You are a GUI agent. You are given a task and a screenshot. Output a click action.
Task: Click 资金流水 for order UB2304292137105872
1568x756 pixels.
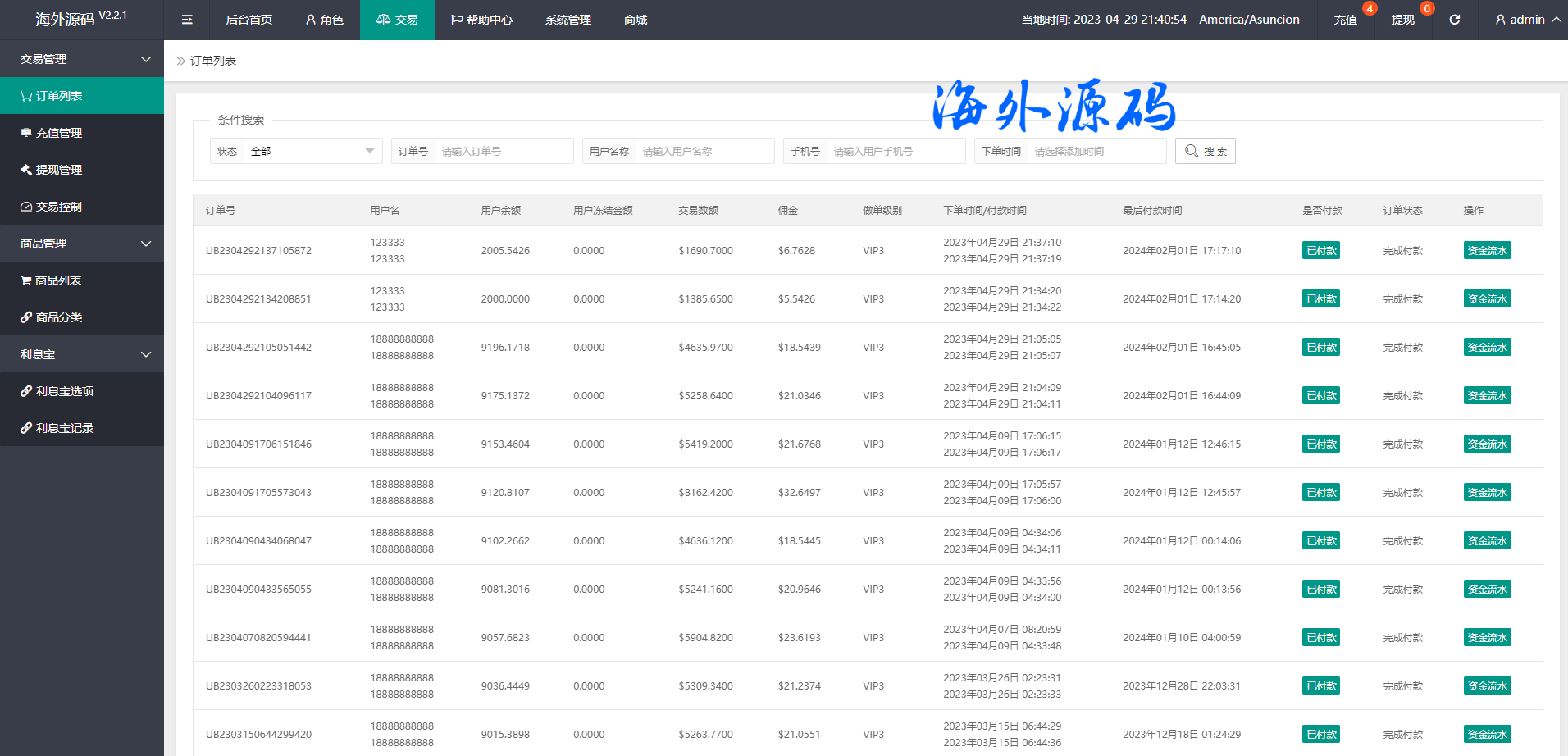coord(1487,251)
